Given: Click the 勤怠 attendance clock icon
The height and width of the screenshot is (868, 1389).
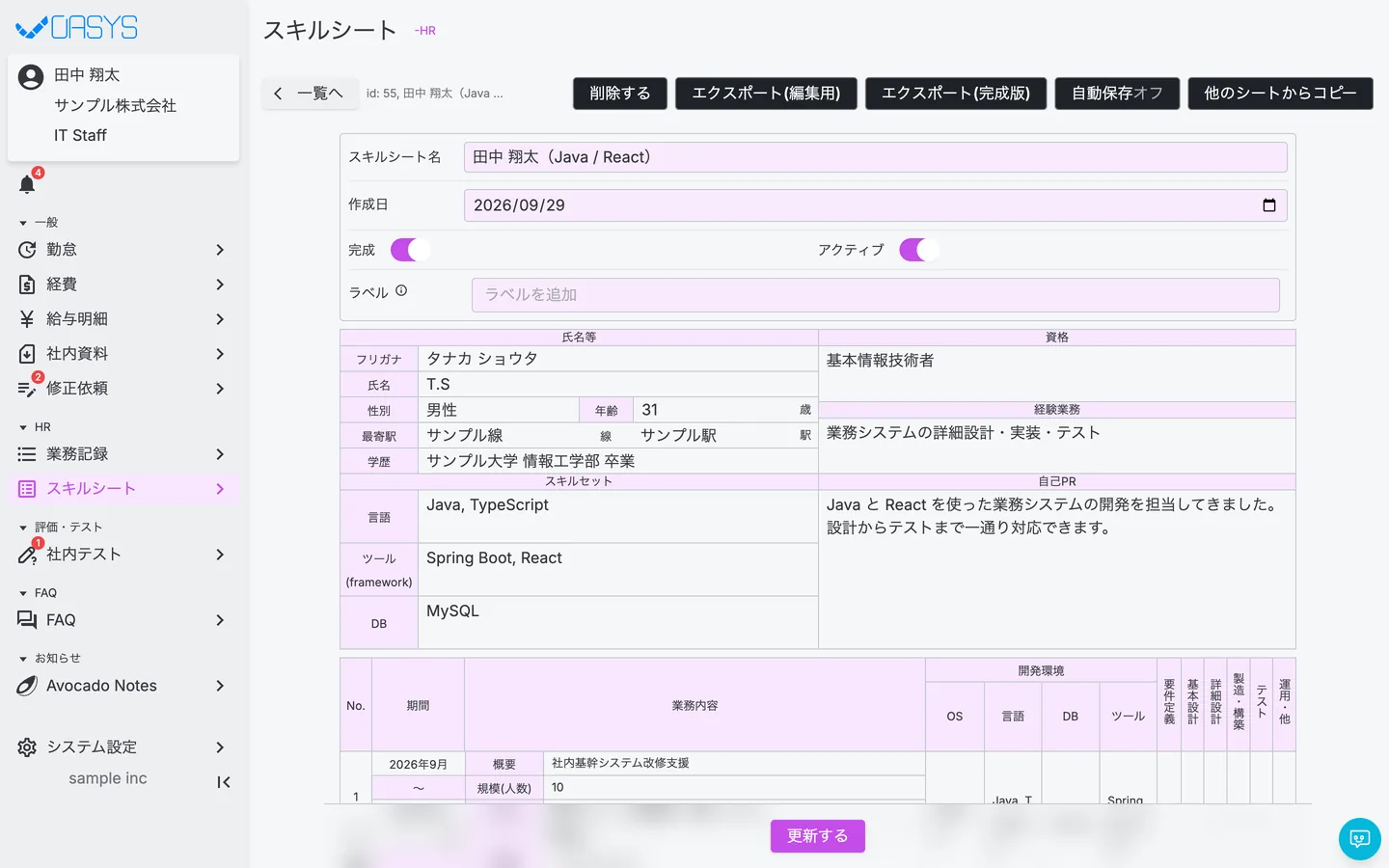Looking at the screenshot, I should [27, 250].
